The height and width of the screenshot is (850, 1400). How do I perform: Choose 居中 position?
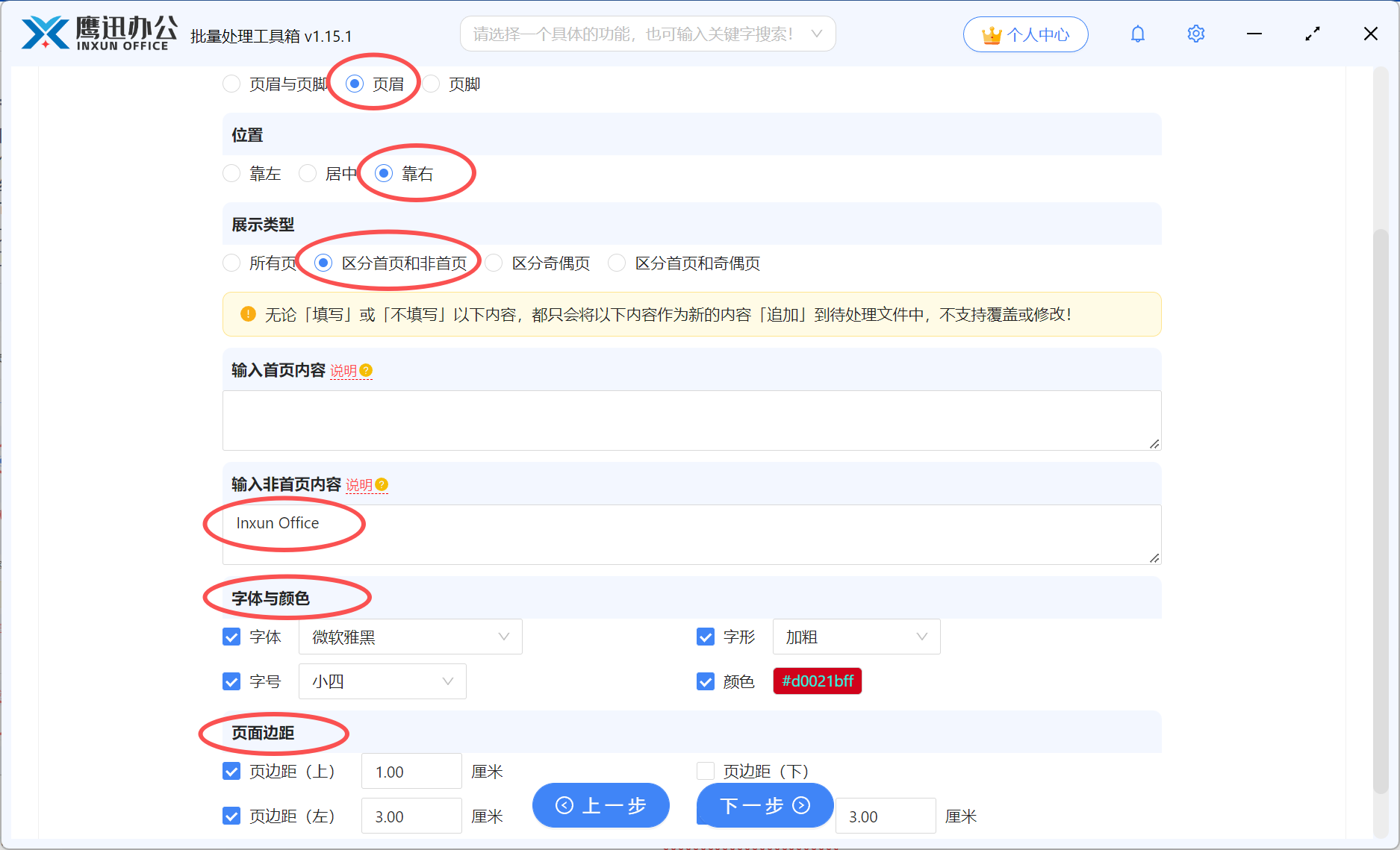[308, 173]
